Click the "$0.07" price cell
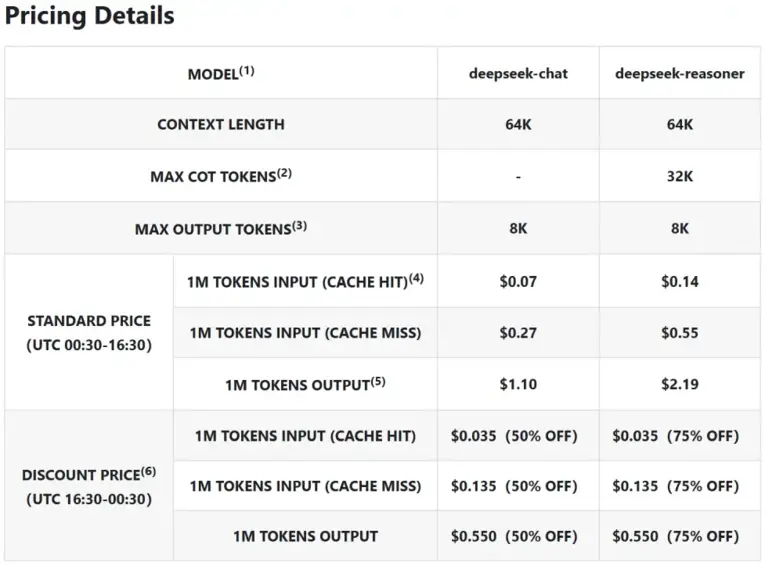 pos(518,281)
